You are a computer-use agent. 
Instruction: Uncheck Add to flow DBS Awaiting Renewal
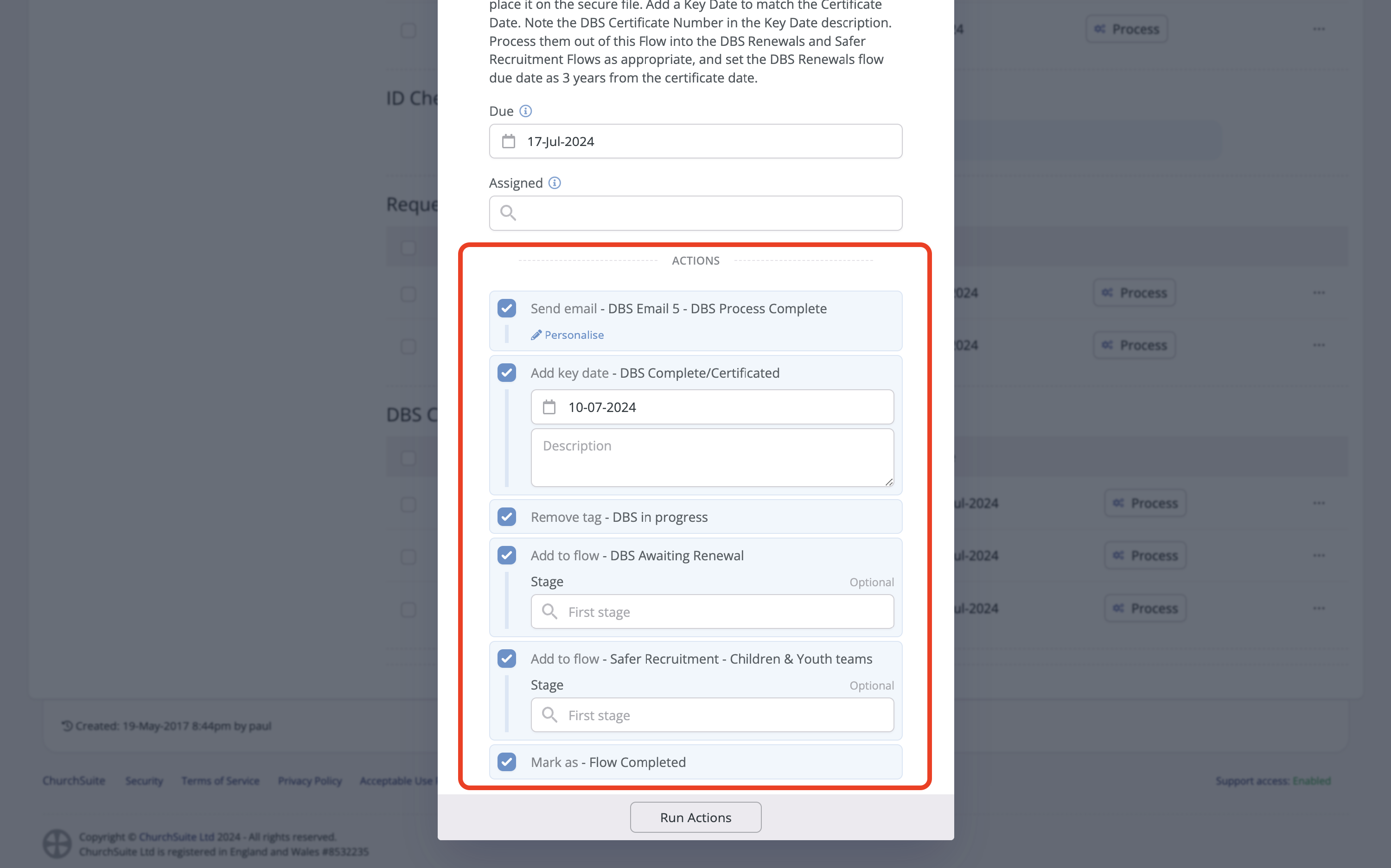point(506,555)
